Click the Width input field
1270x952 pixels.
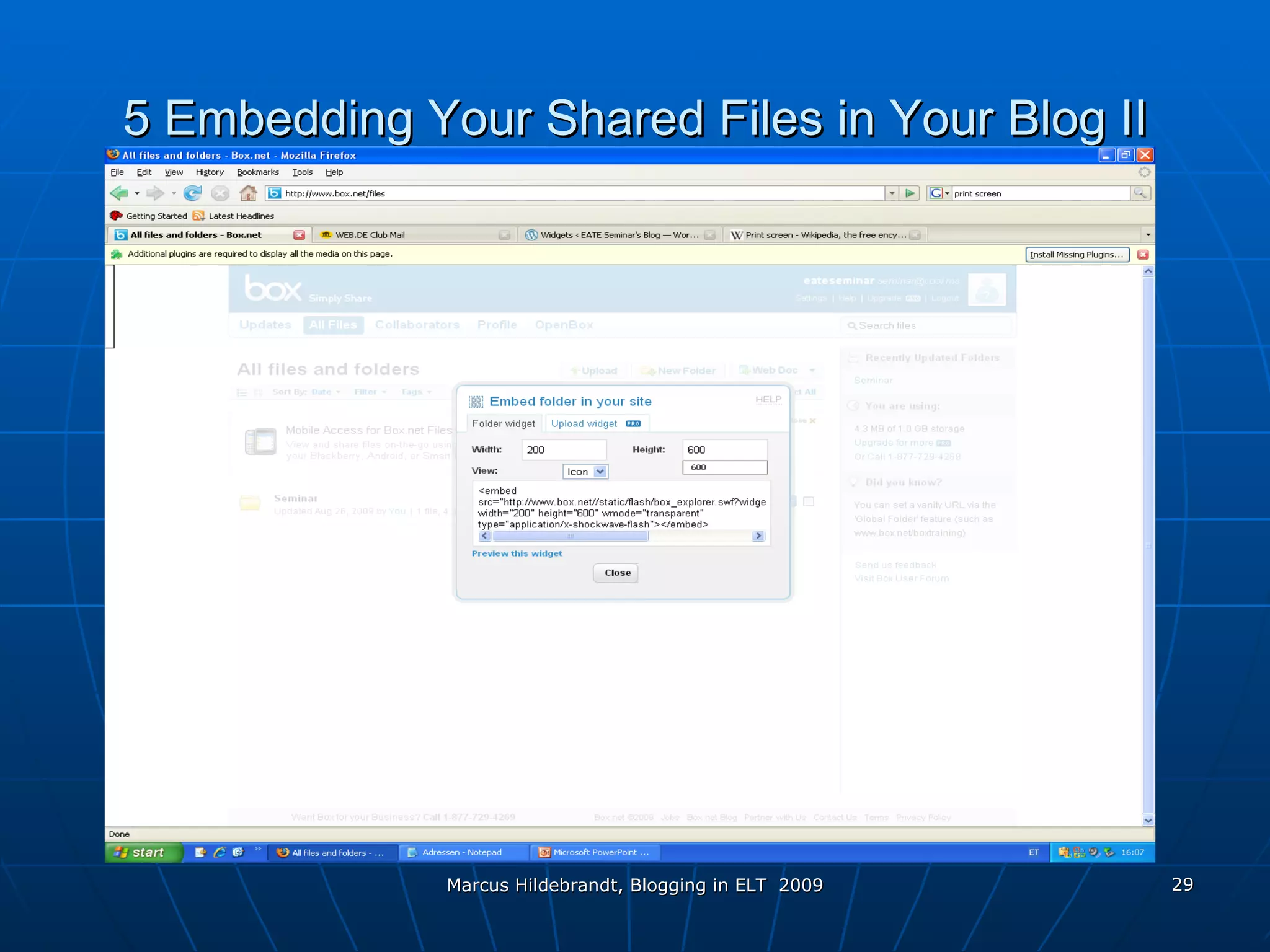click(564, 450)
